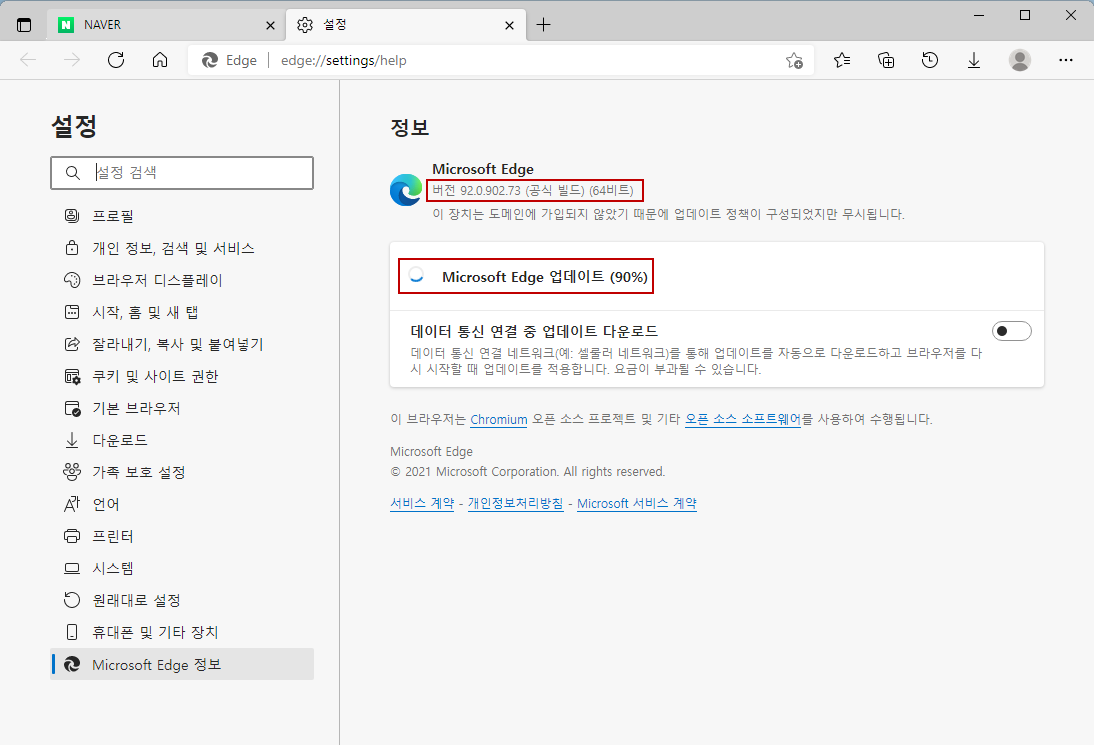Viewport: 1094px width, 745px height.
Task: Toggle 데이터 통신 연결 중 업데이트 다운로드 switch
Action: 1011,331
